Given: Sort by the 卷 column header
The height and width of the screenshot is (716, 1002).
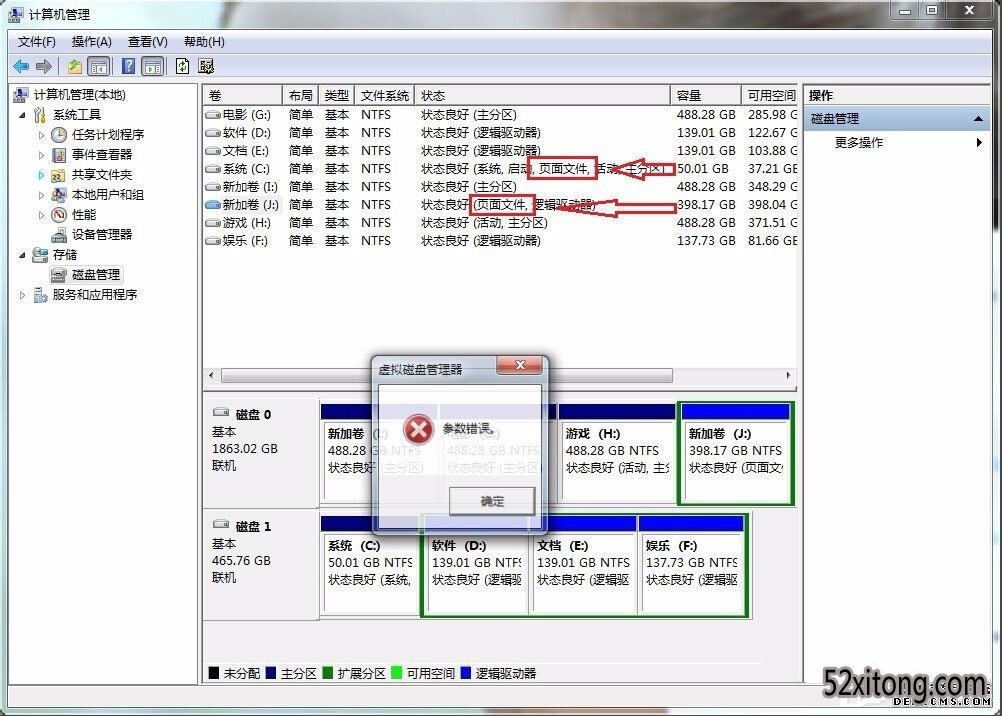Looking at the screenshot, I should pos(242,95).
